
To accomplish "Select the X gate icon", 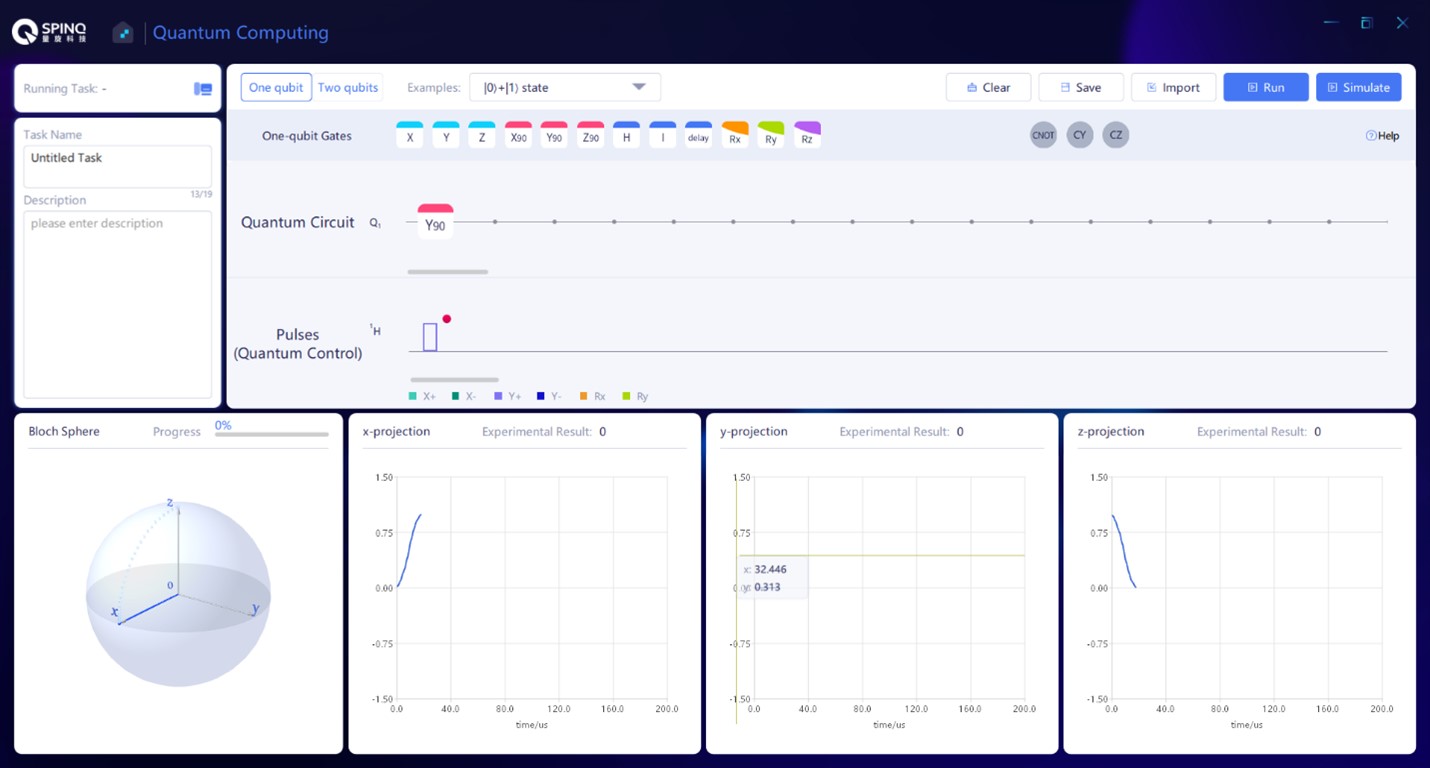I will (x=409, y=136).
